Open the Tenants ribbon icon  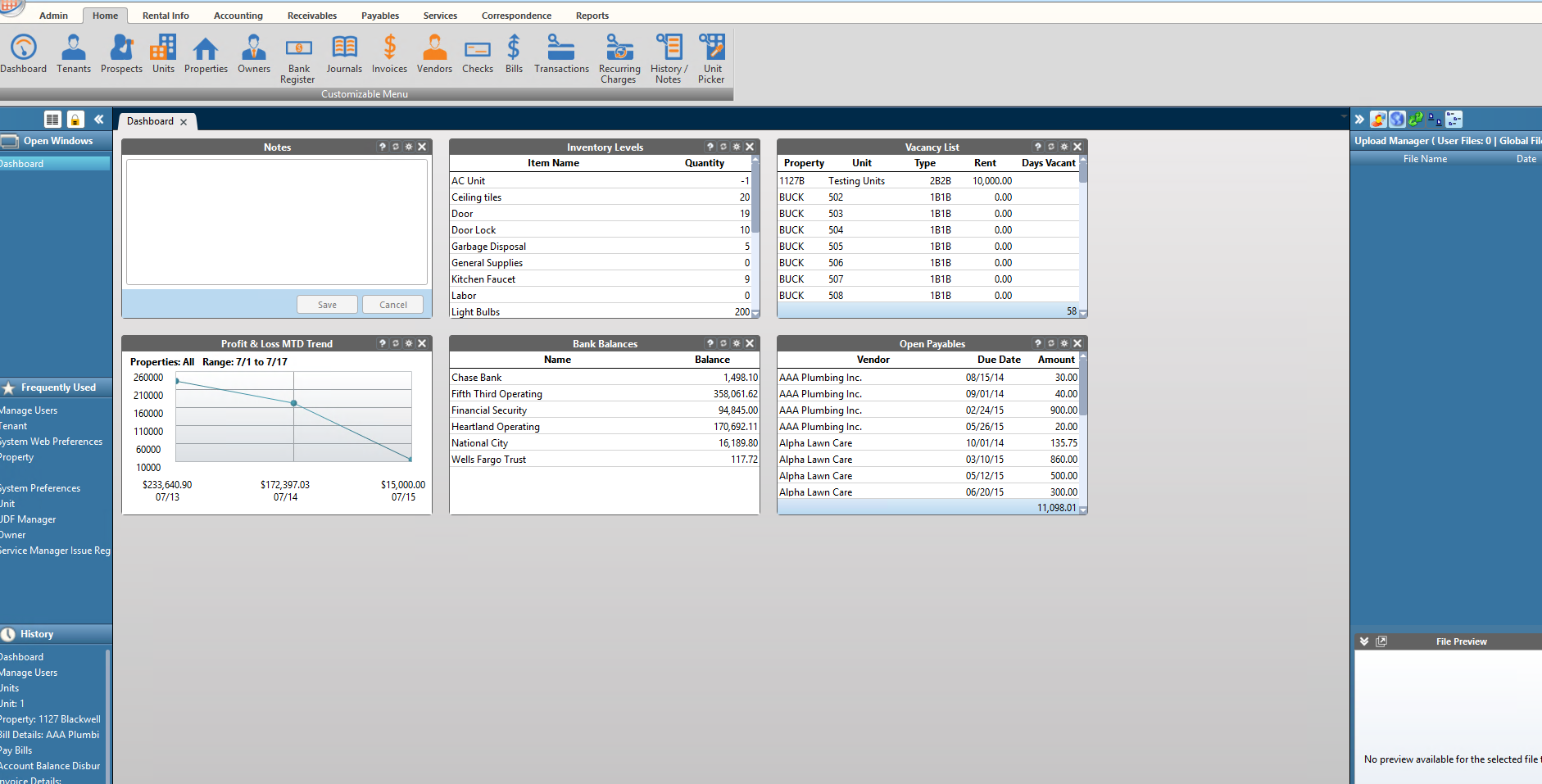(x=74, y=54)
